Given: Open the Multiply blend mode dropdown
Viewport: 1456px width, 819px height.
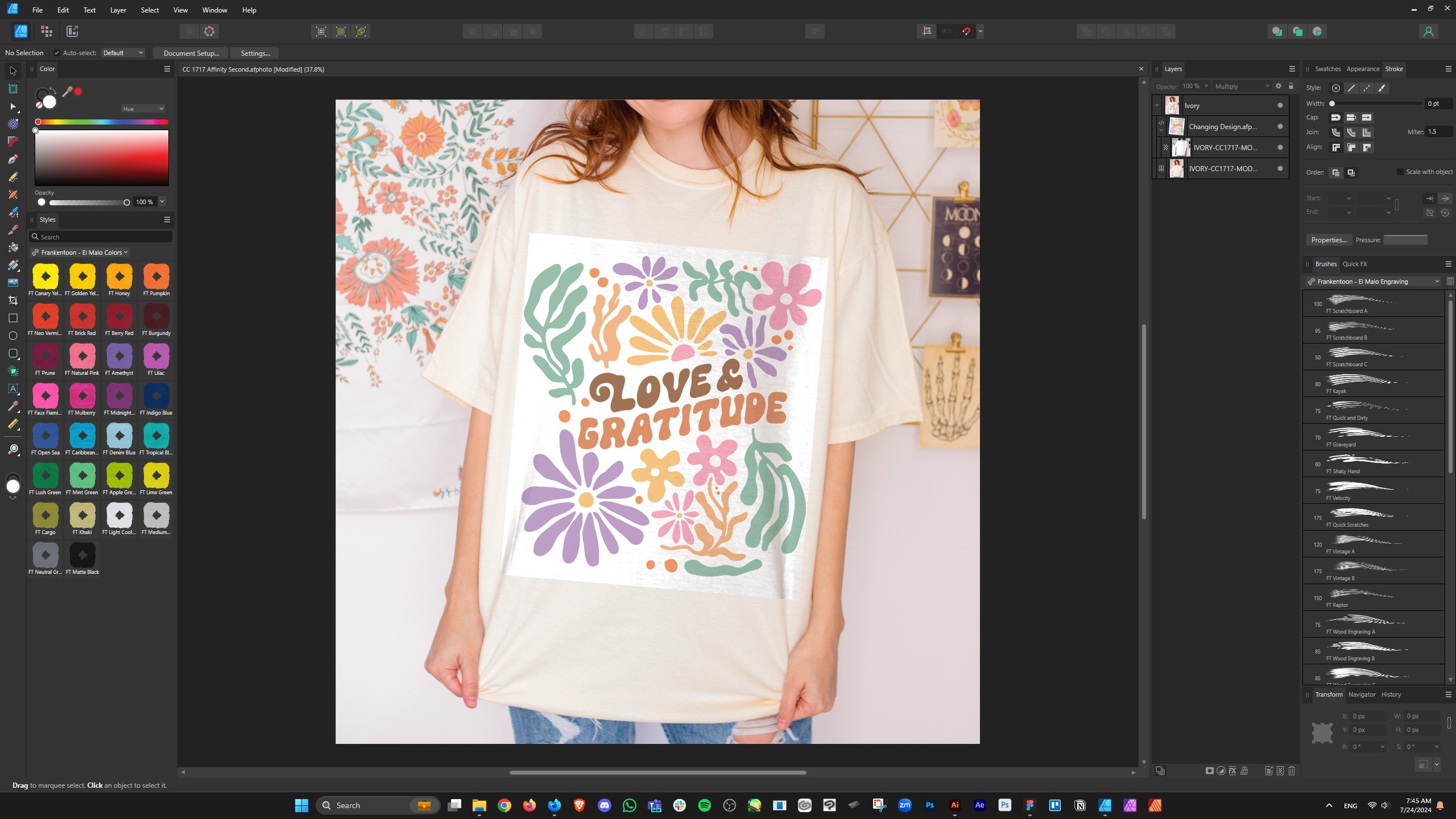Looking at the screenshot, I should [x=1241, y=86].
